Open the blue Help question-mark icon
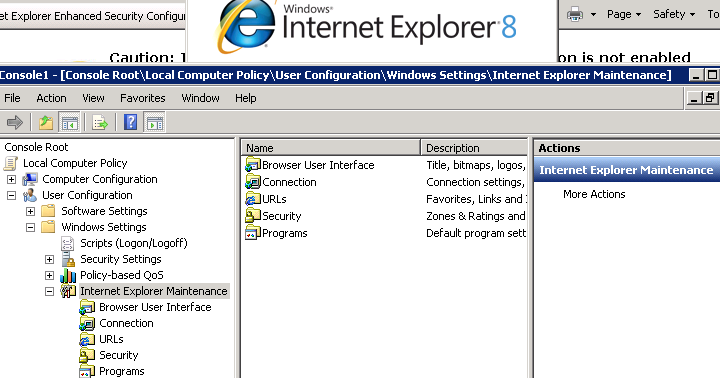The image size is (720, 378). [x=130, y=122]
